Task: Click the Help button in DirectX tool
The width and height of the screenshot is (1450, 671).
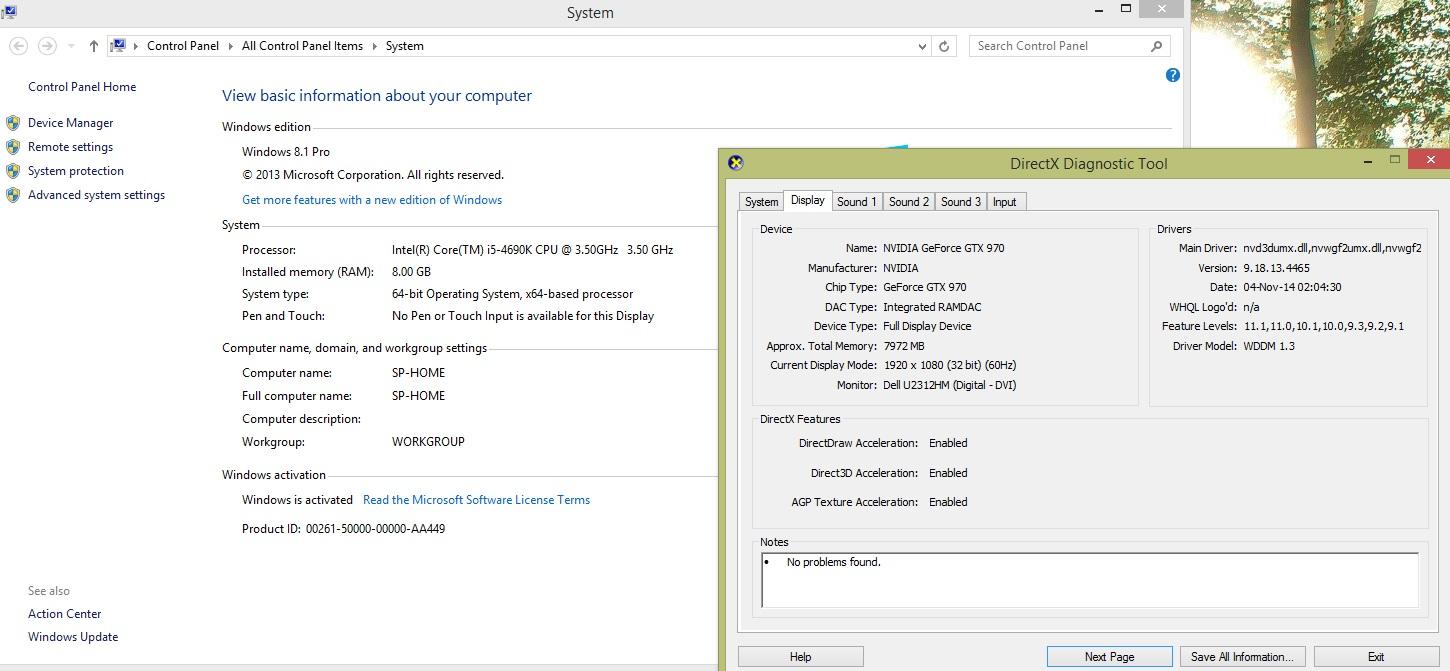Action: (x=800, y=657)
